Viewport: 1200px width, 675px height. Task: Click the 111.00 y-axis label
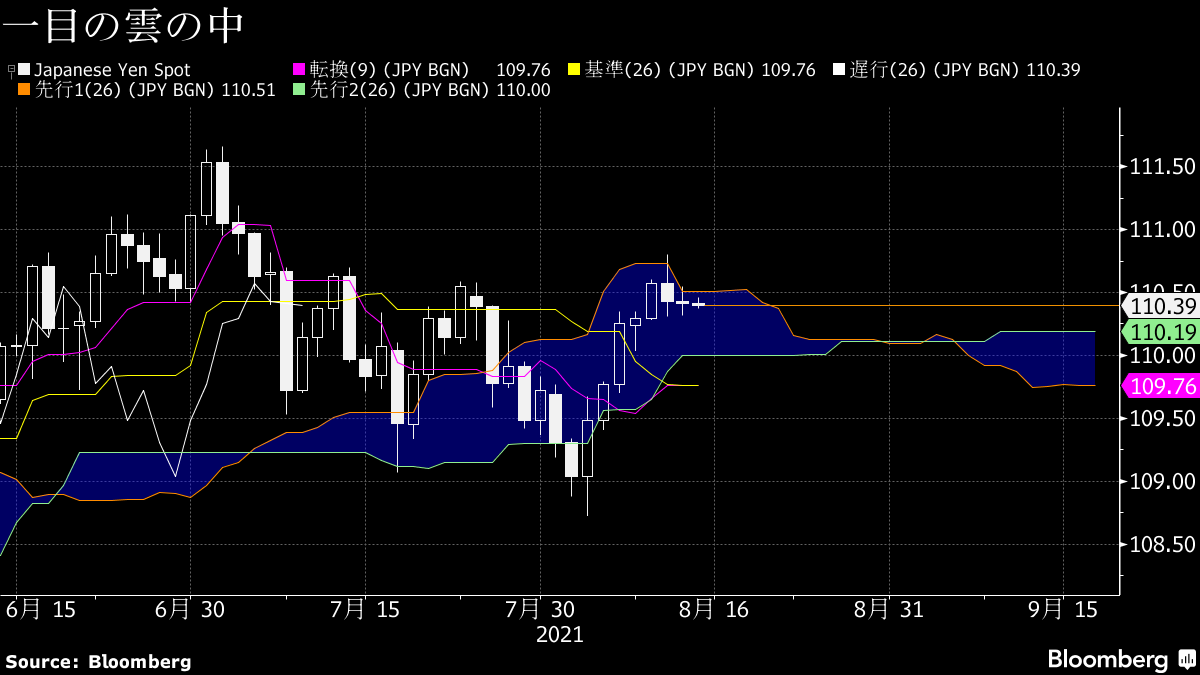(x=1163, y=229)
